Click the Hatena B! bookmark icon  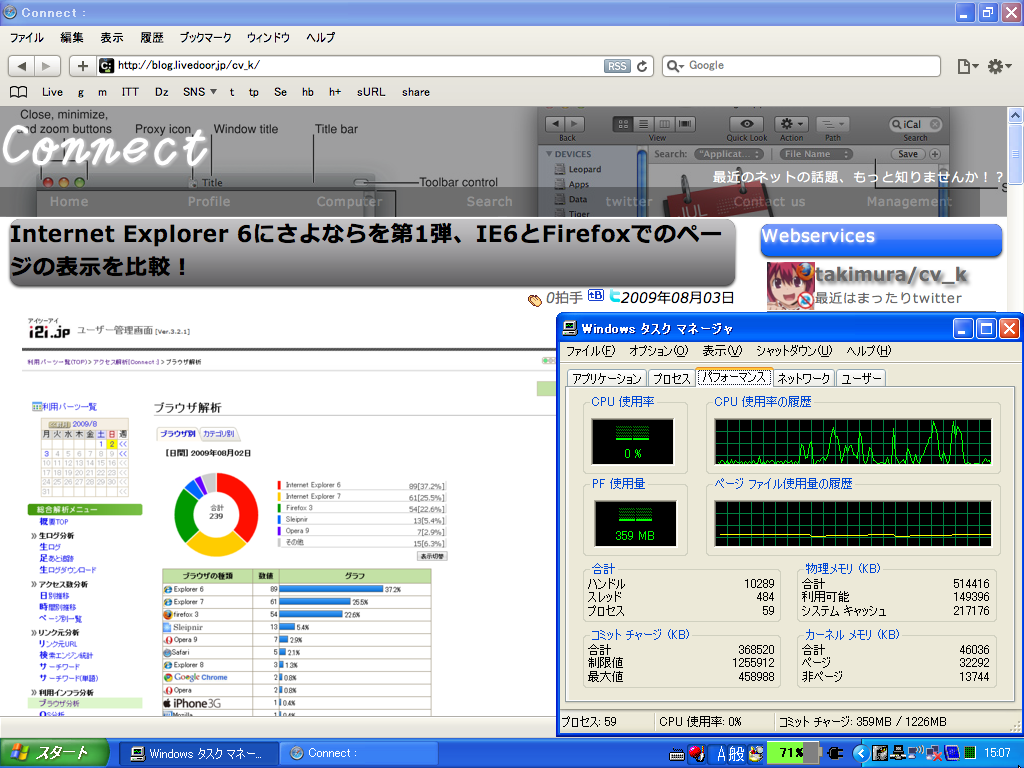(x=596, y=296)
